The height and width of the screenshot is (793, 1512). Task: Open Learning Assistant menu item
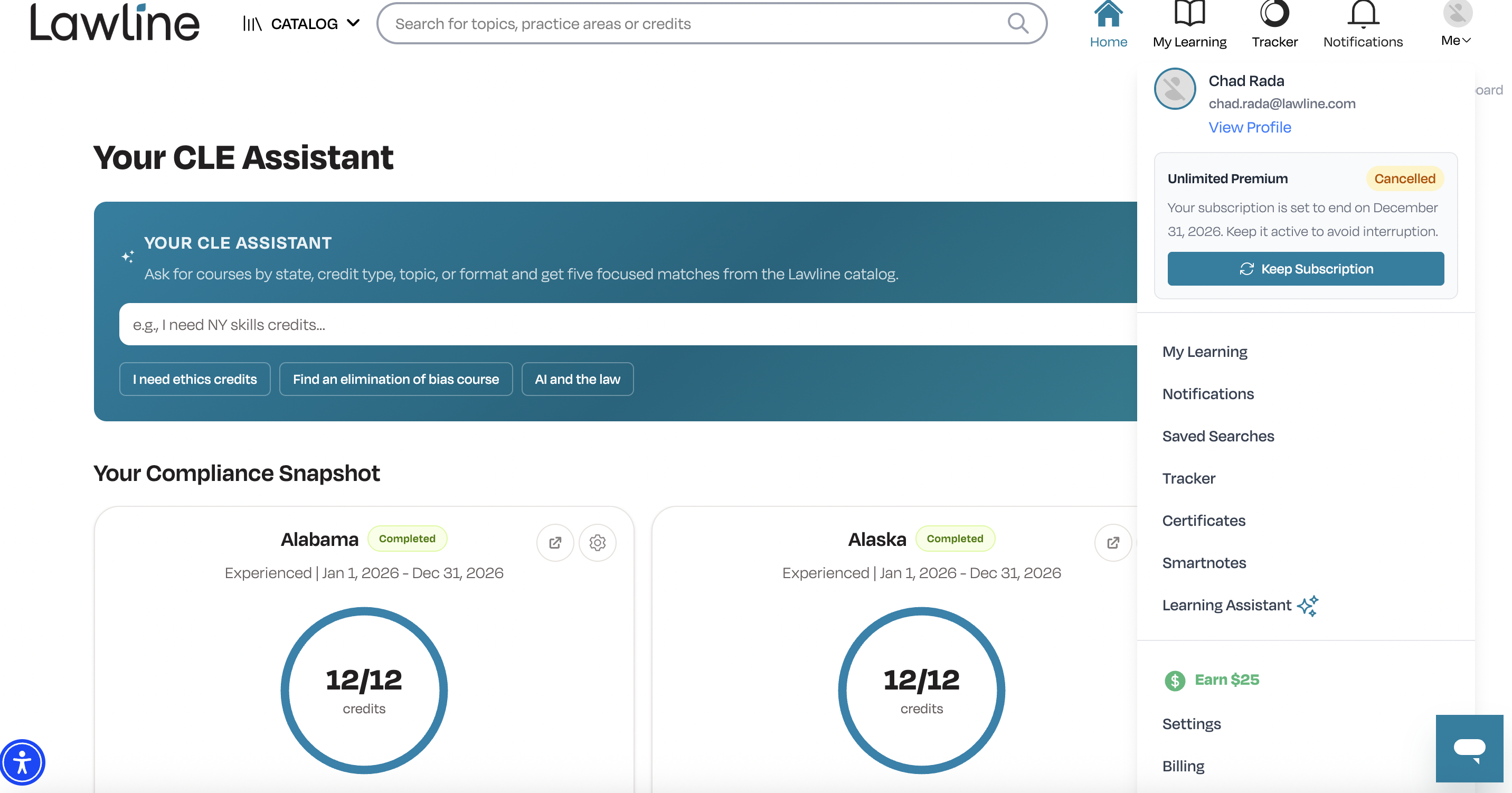(x=1227, y=605)
